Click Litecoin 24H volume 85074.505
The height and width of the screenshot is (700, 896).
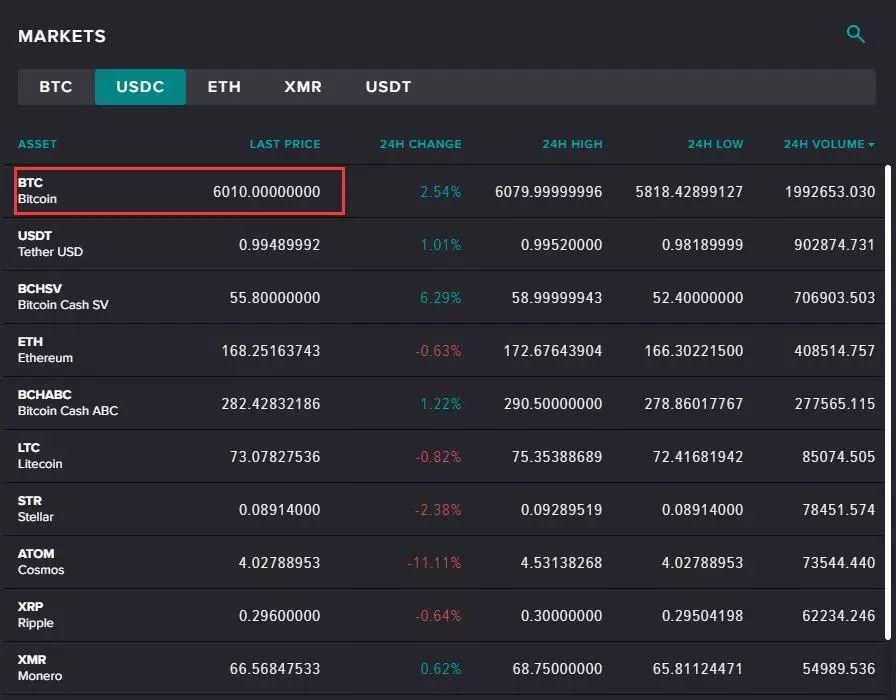(838, 457)
